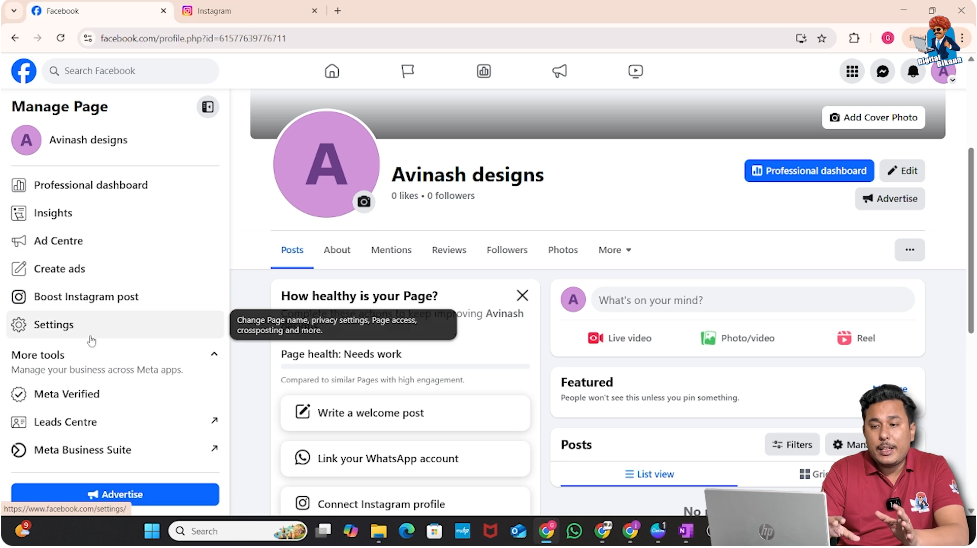Bookmark this tab with the star icon
The height and width of the screenshot is (548, 977).
[x=822, y=39]
